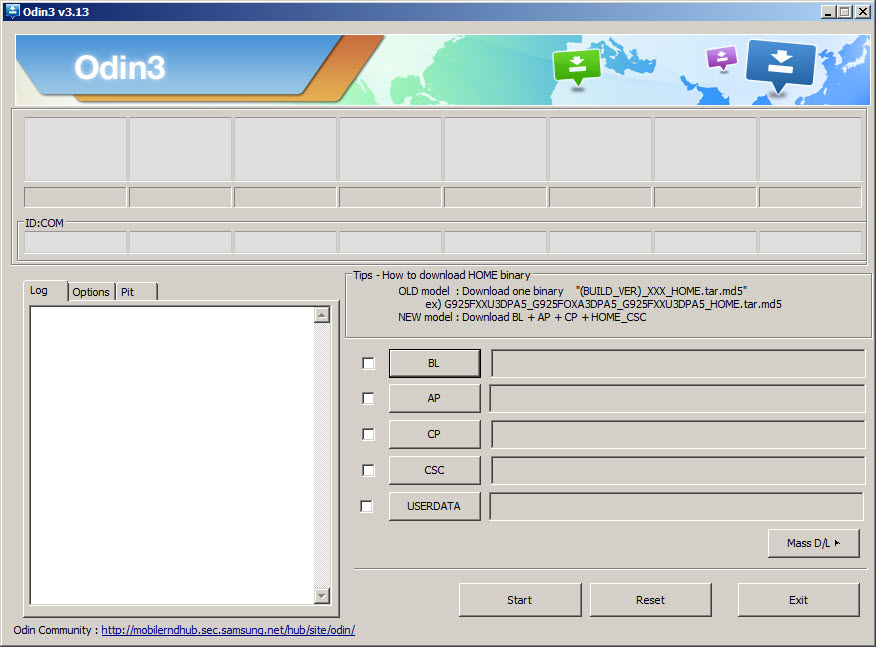Image resolution: width=876 pixels, height=647 pixels.
Task: Browse for a CP file
Action: pyautogui.click(x=434, y=434)
